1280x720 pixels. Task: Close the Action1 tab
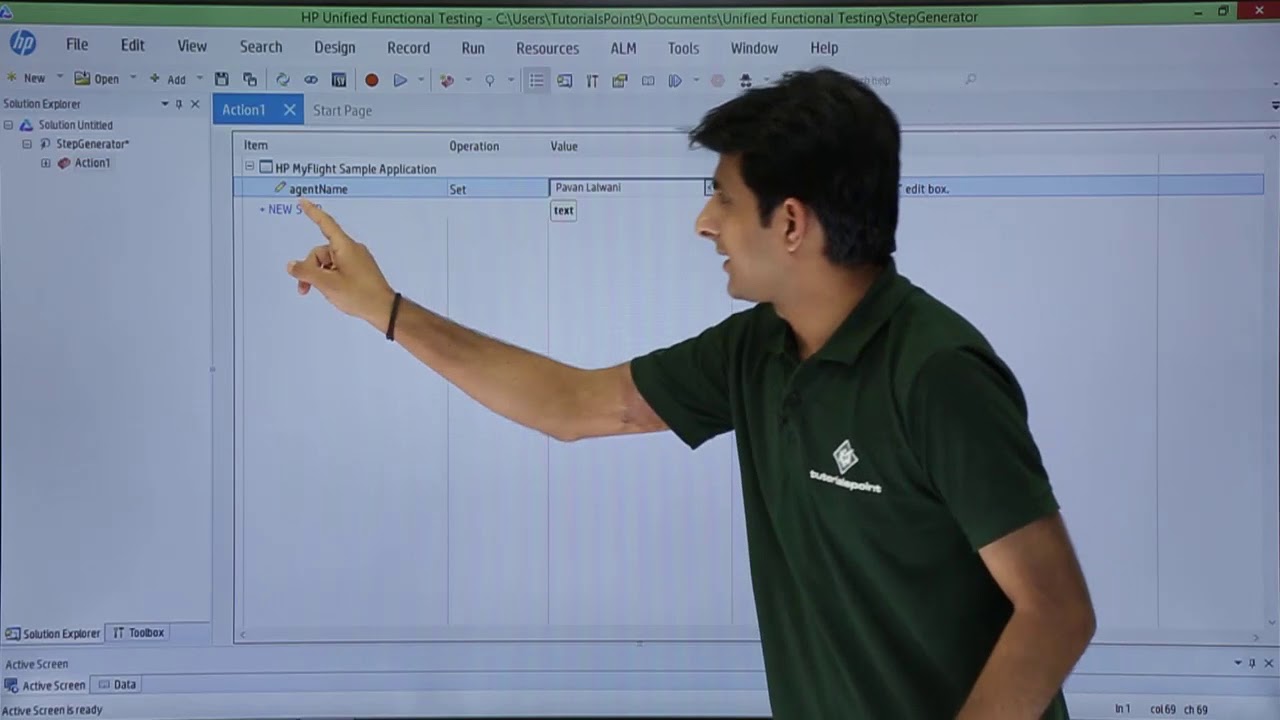289,110
